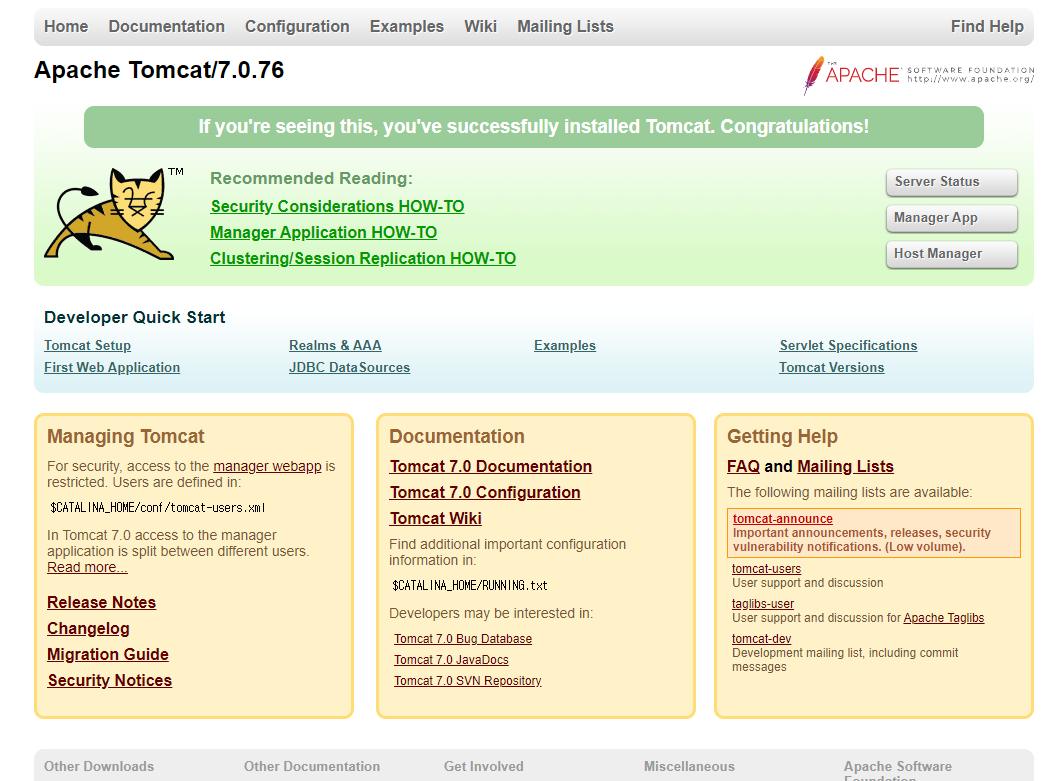Click Read more... in Managing Tomcat
The width and height of the screenshot is (1050, 781).
(x=87, y=567)
